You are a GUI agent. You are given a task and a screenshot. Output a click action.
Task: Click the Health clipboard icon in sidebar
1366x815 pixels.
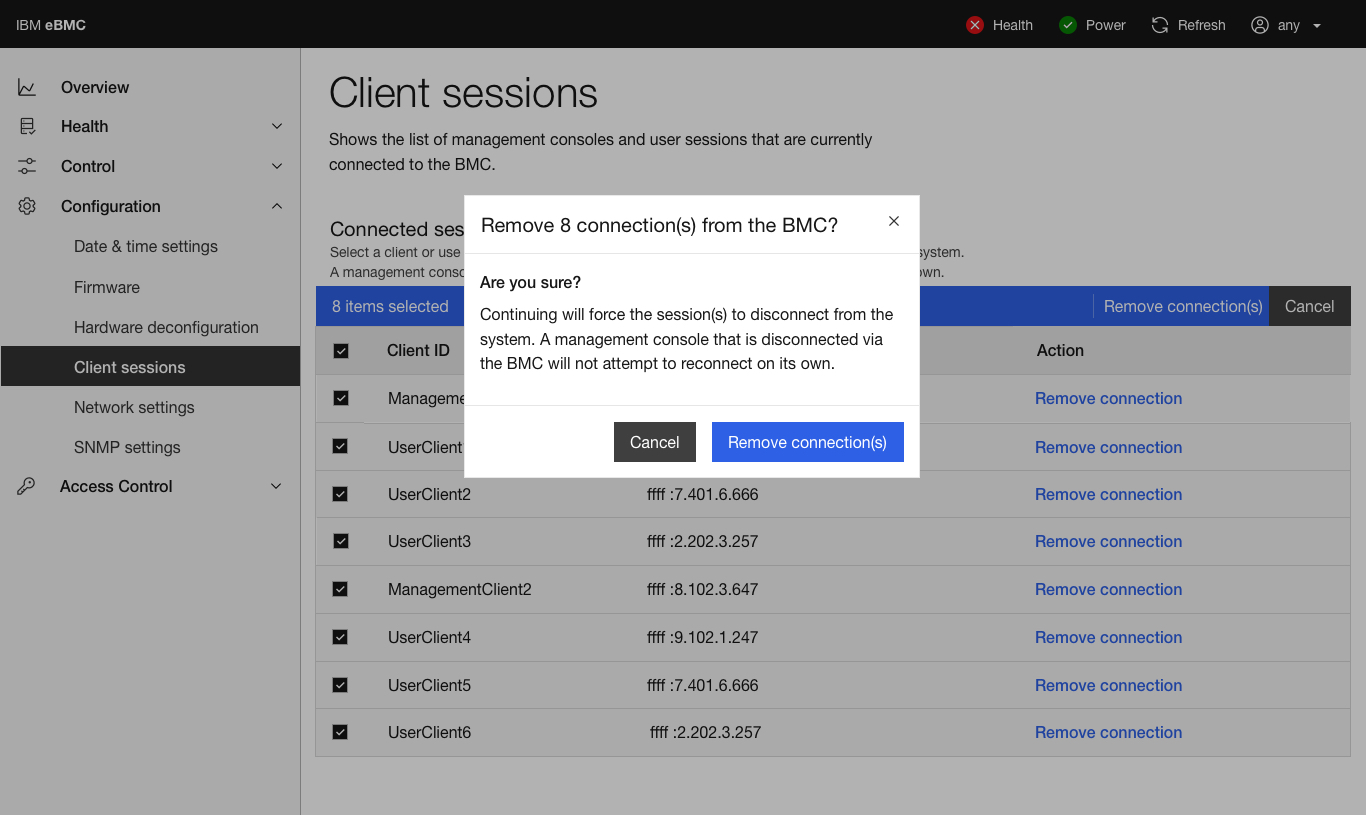(x=26, y=126)
